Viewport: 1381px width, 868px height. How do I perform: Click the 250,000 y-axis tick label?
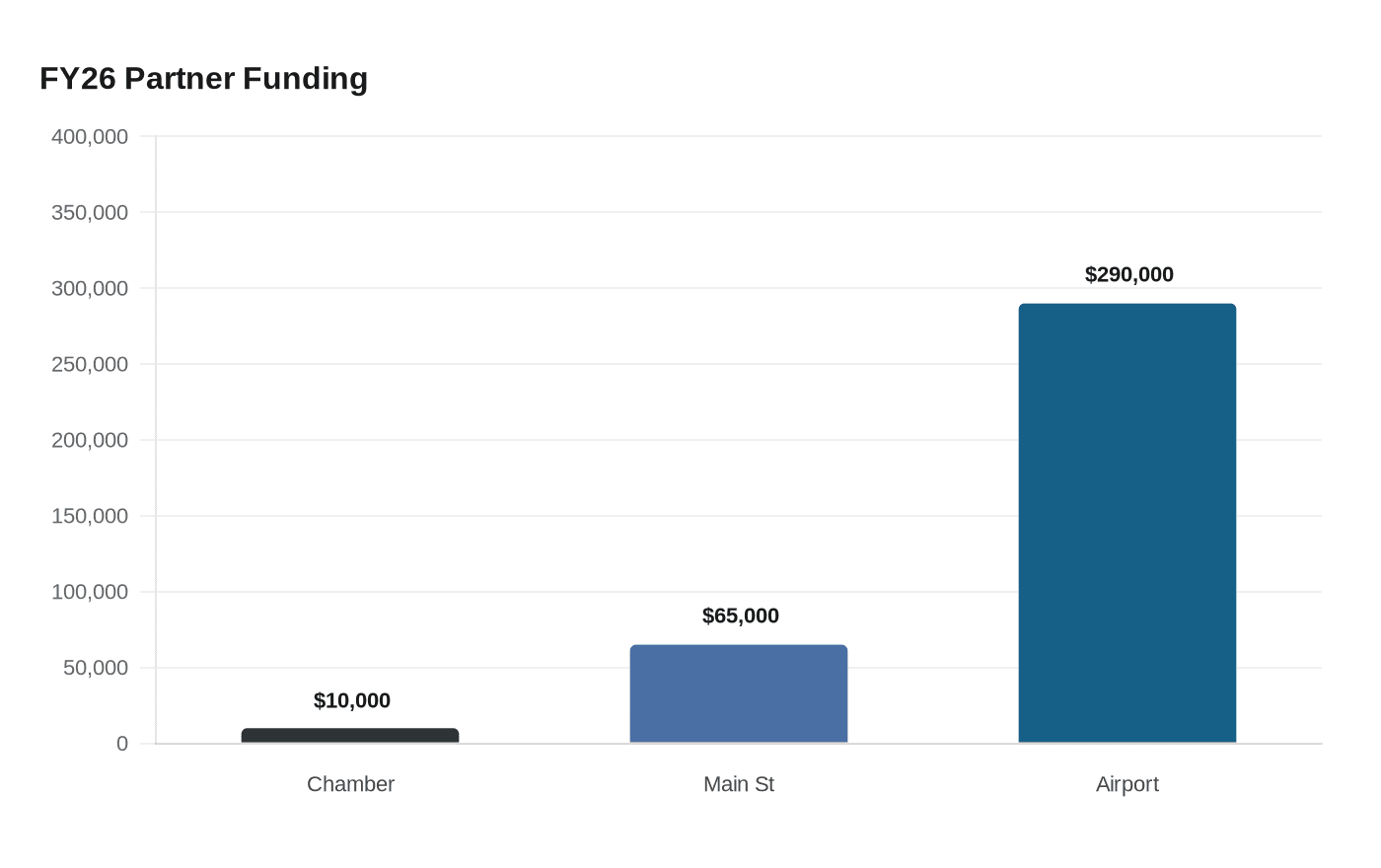90,364
